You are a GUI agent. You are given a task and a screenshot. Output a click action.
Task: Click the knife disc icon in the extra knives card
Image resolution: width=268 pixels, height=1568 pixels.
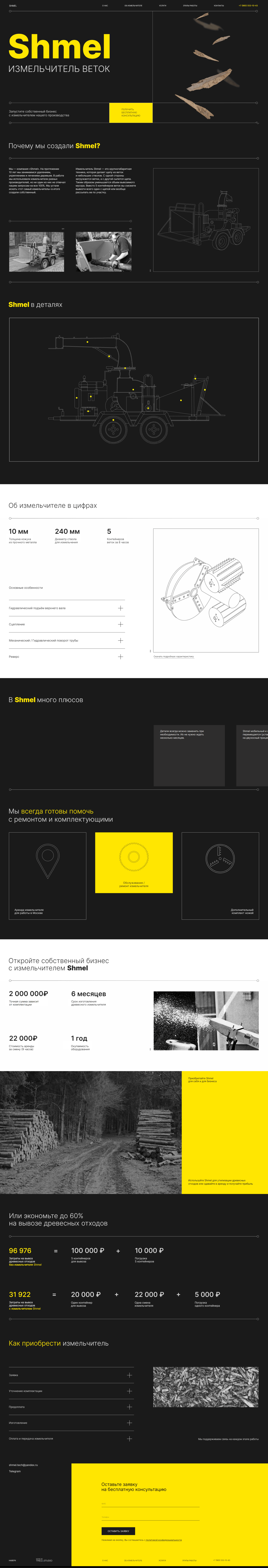pos(220,859)
